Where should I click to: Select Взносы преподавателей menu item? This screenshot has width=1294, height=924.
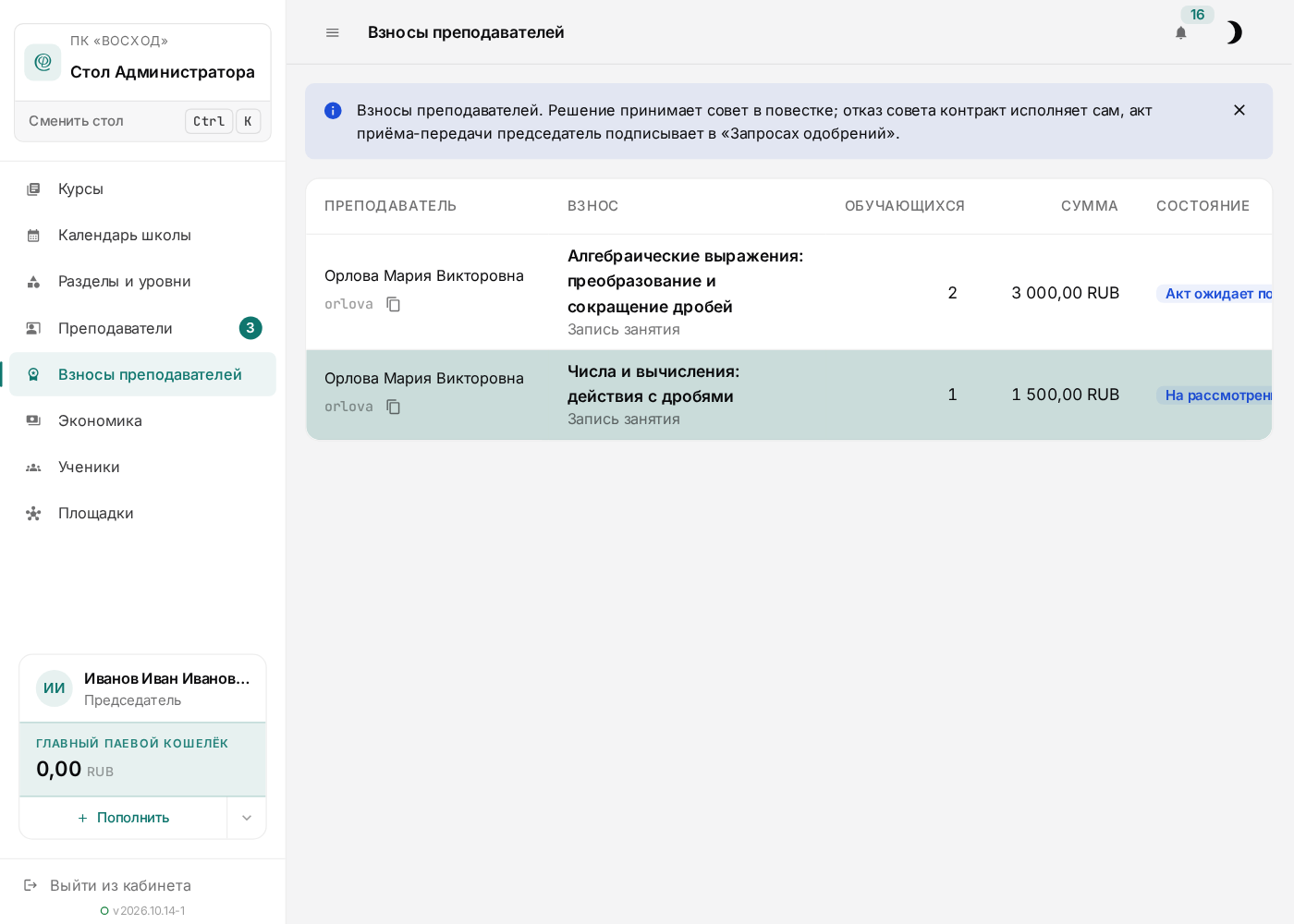142,374
